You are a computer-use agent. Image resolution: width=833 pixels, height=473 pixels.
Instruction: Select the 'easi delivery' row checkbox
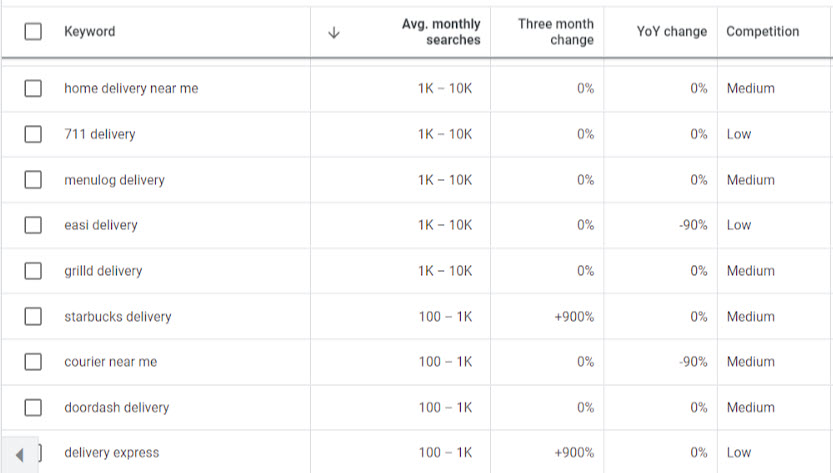(33, 225)
